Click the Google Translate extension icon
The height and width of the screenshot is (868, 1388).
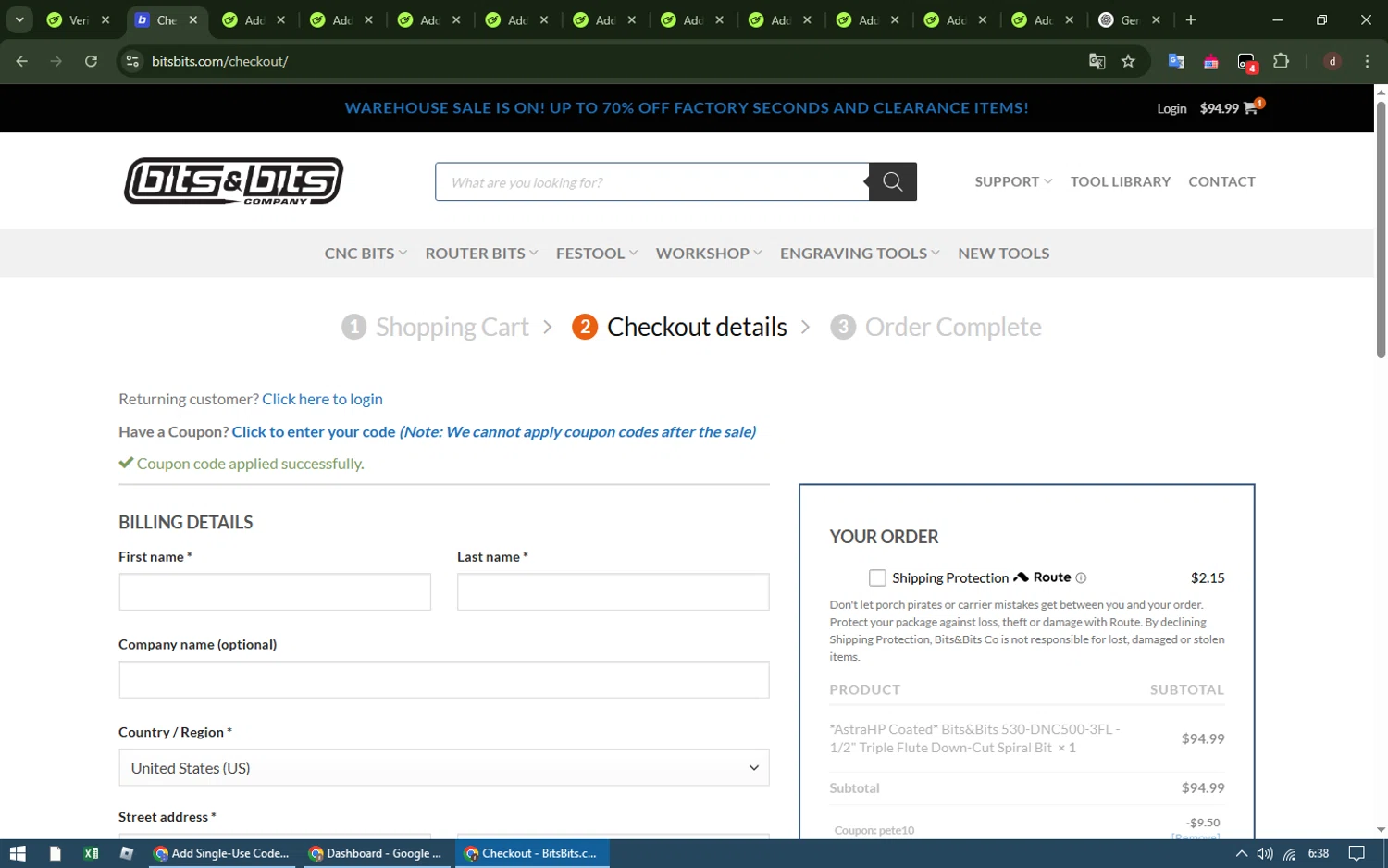tap(1176, 61)
